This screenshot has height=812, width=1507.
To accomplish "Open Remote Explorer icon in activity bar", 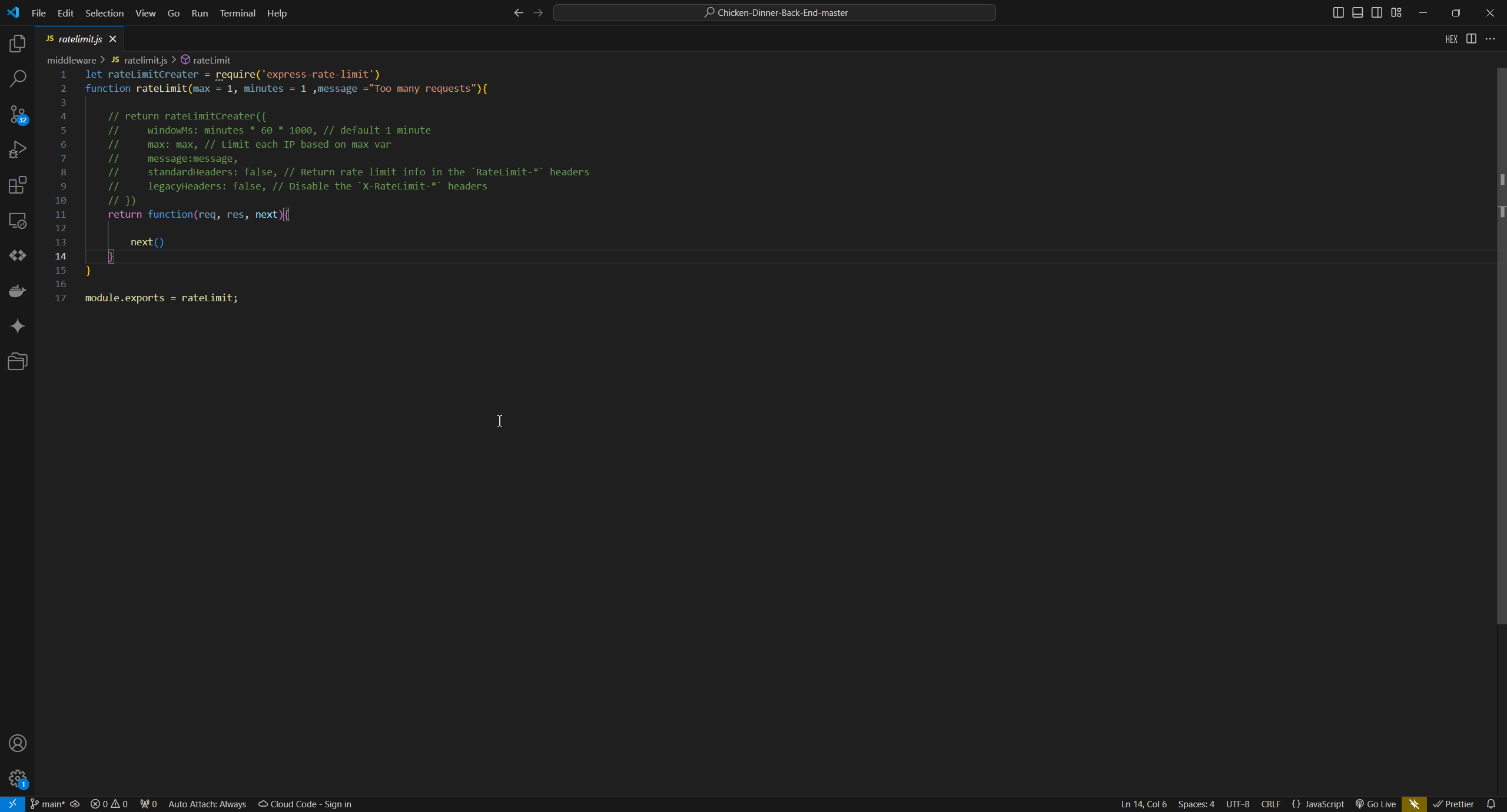I will pos(18,221).
